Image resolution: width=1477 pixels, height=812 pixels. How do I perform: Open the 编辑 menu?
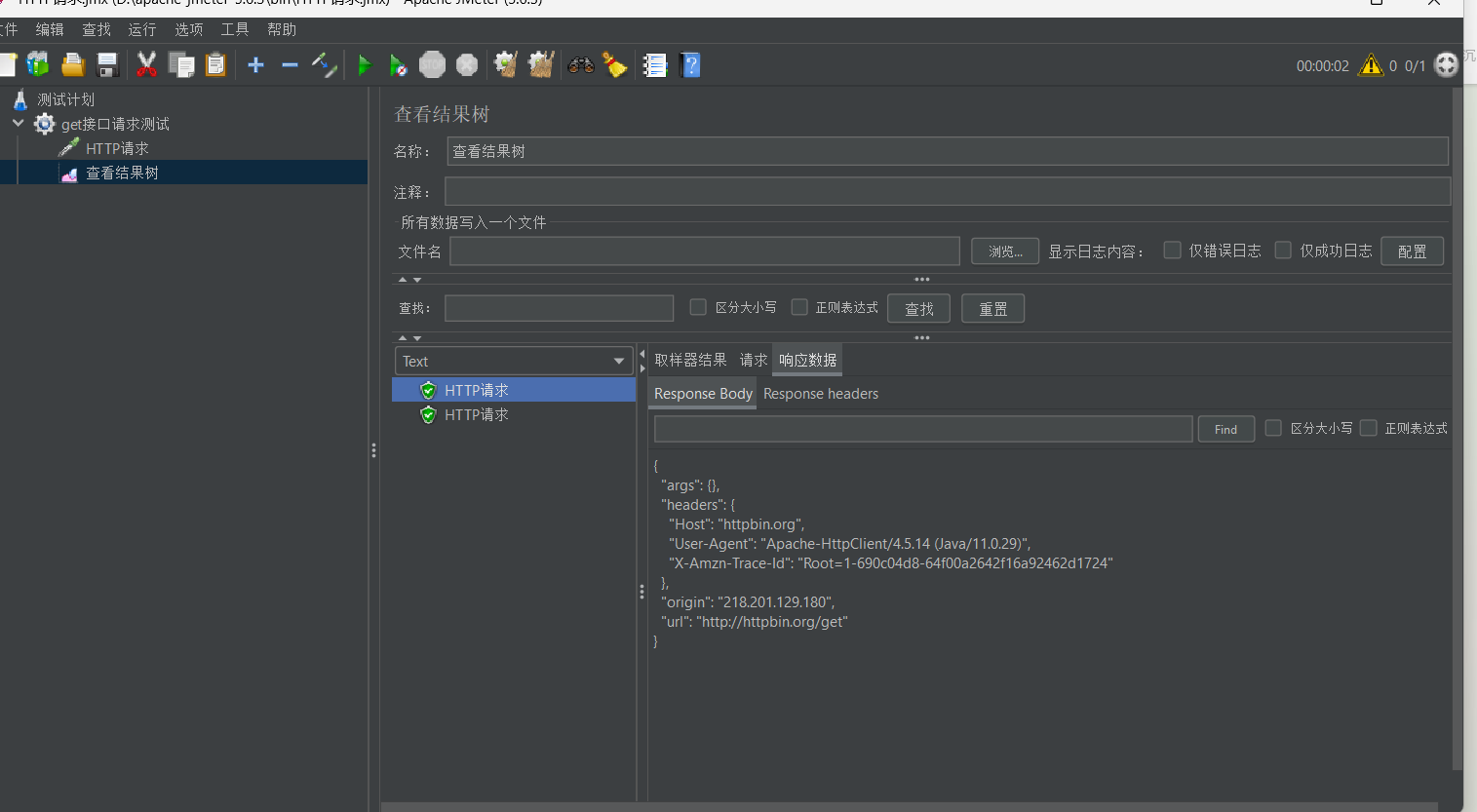coord(50,29)
